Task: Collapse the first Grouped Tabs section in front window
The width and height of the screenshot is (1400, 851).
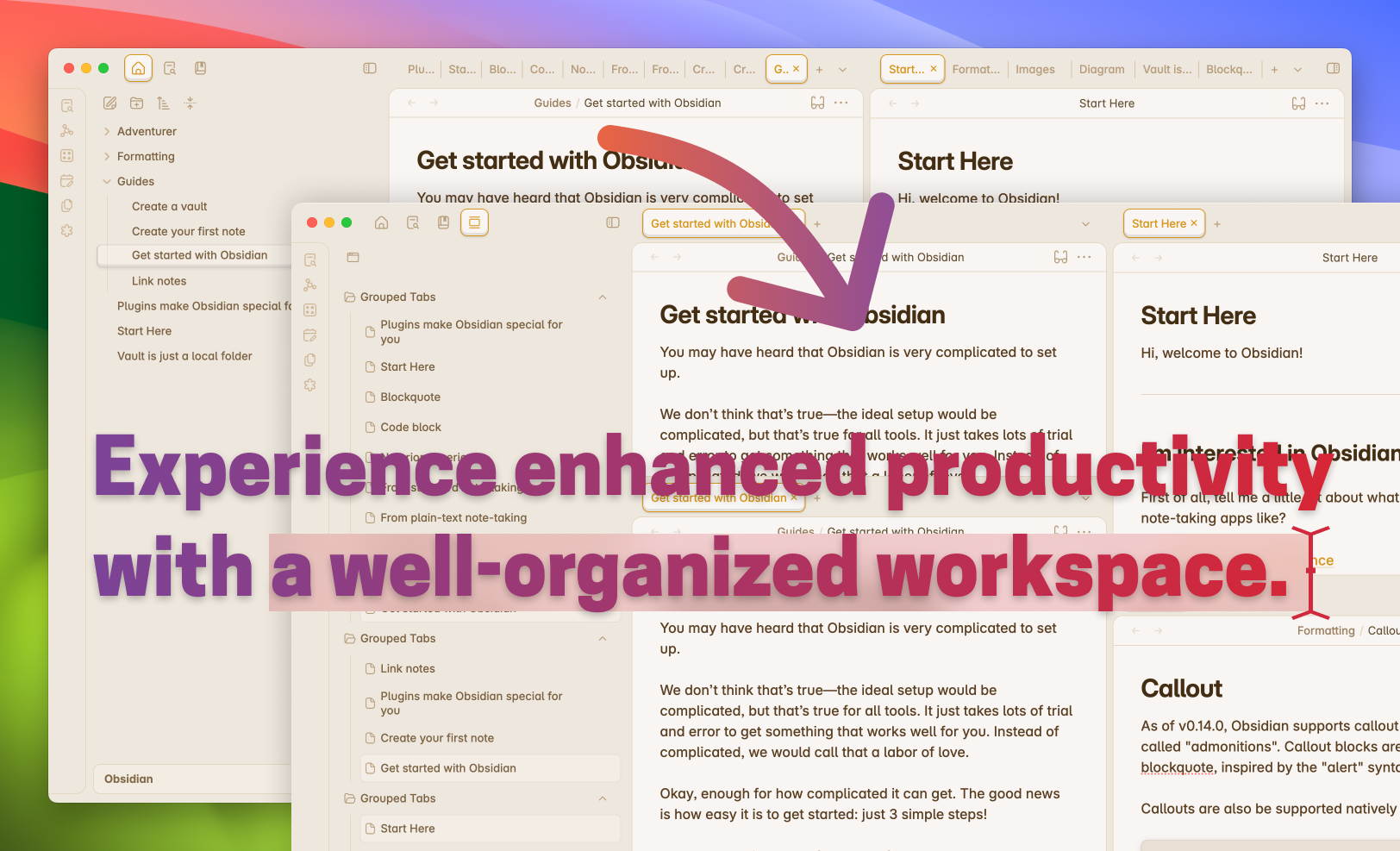Action: [603, 297]
